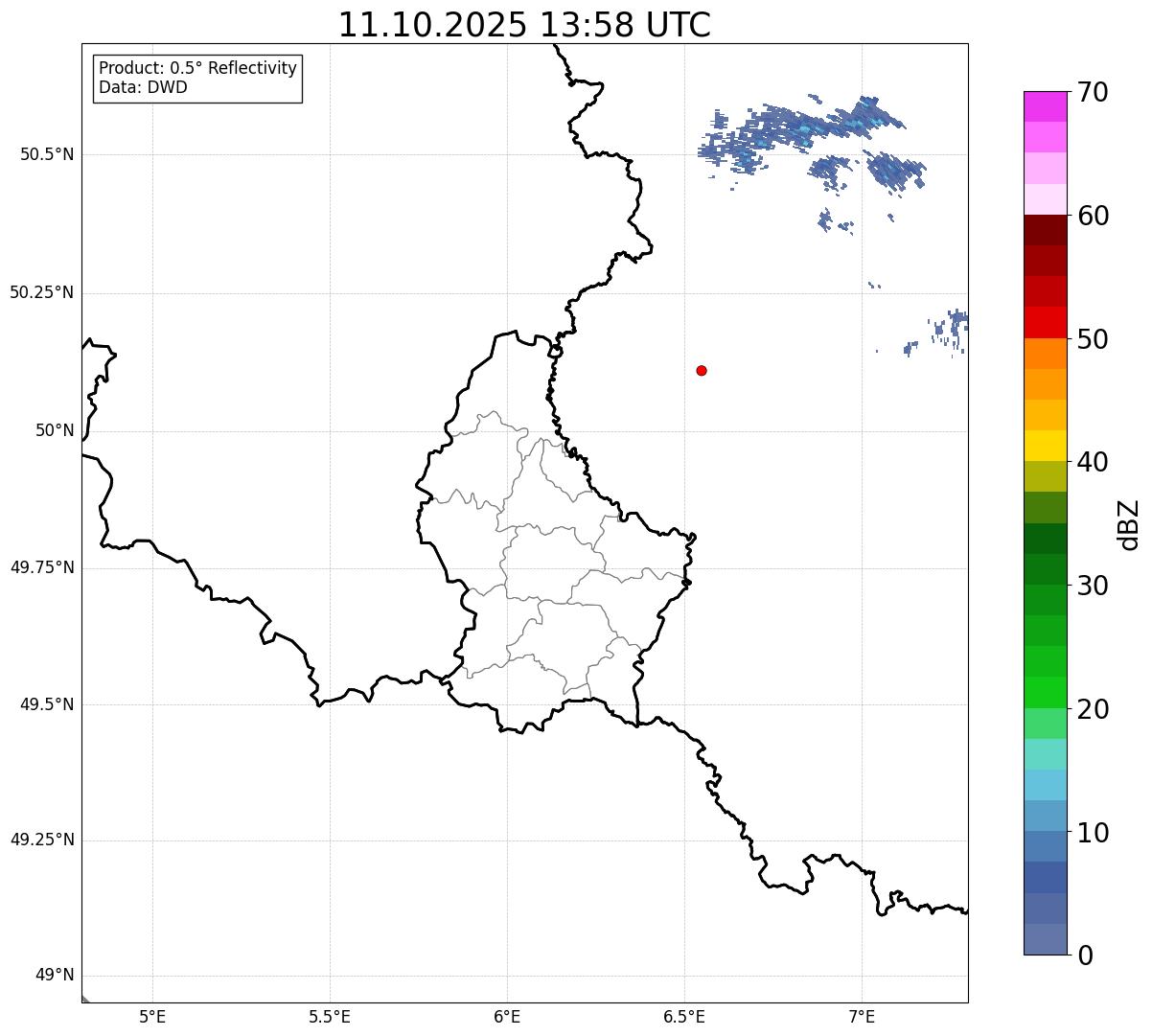Click the 40 colorbar tick label

[x=1092, y=462]
